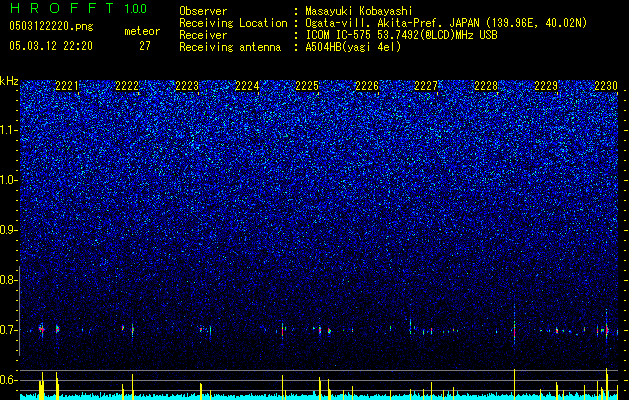Click the 2228 time marker
Screen dimensions: 629x400
(486, 86)
